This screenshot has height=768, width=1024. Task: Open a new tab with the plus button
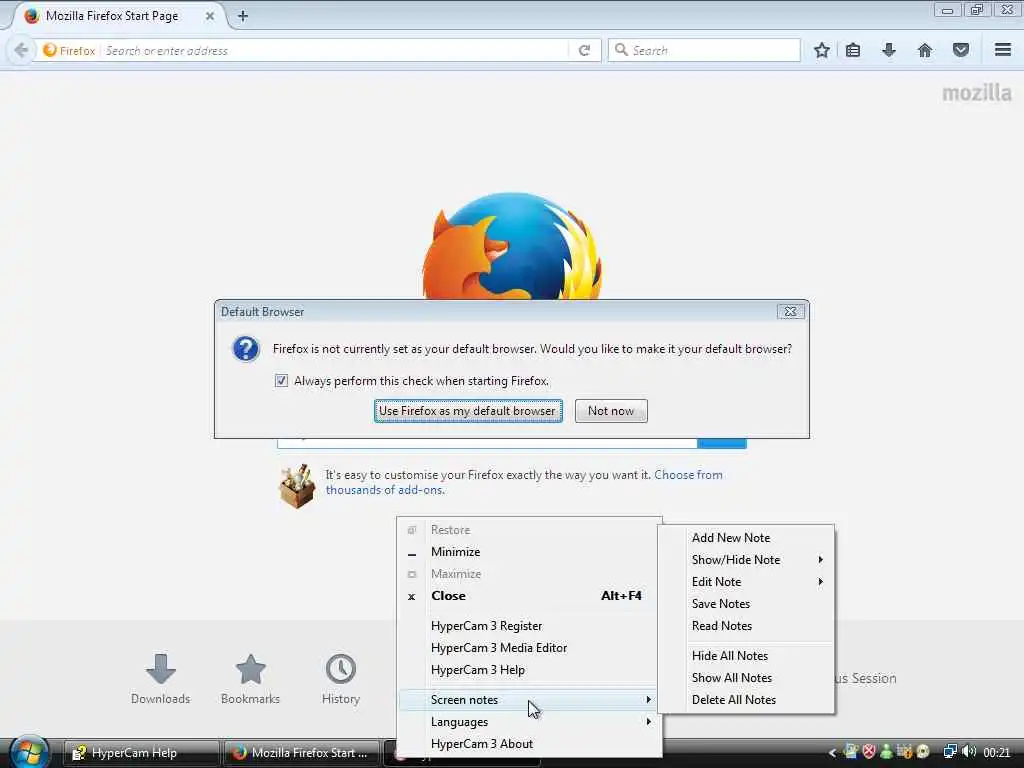[242, 16]
